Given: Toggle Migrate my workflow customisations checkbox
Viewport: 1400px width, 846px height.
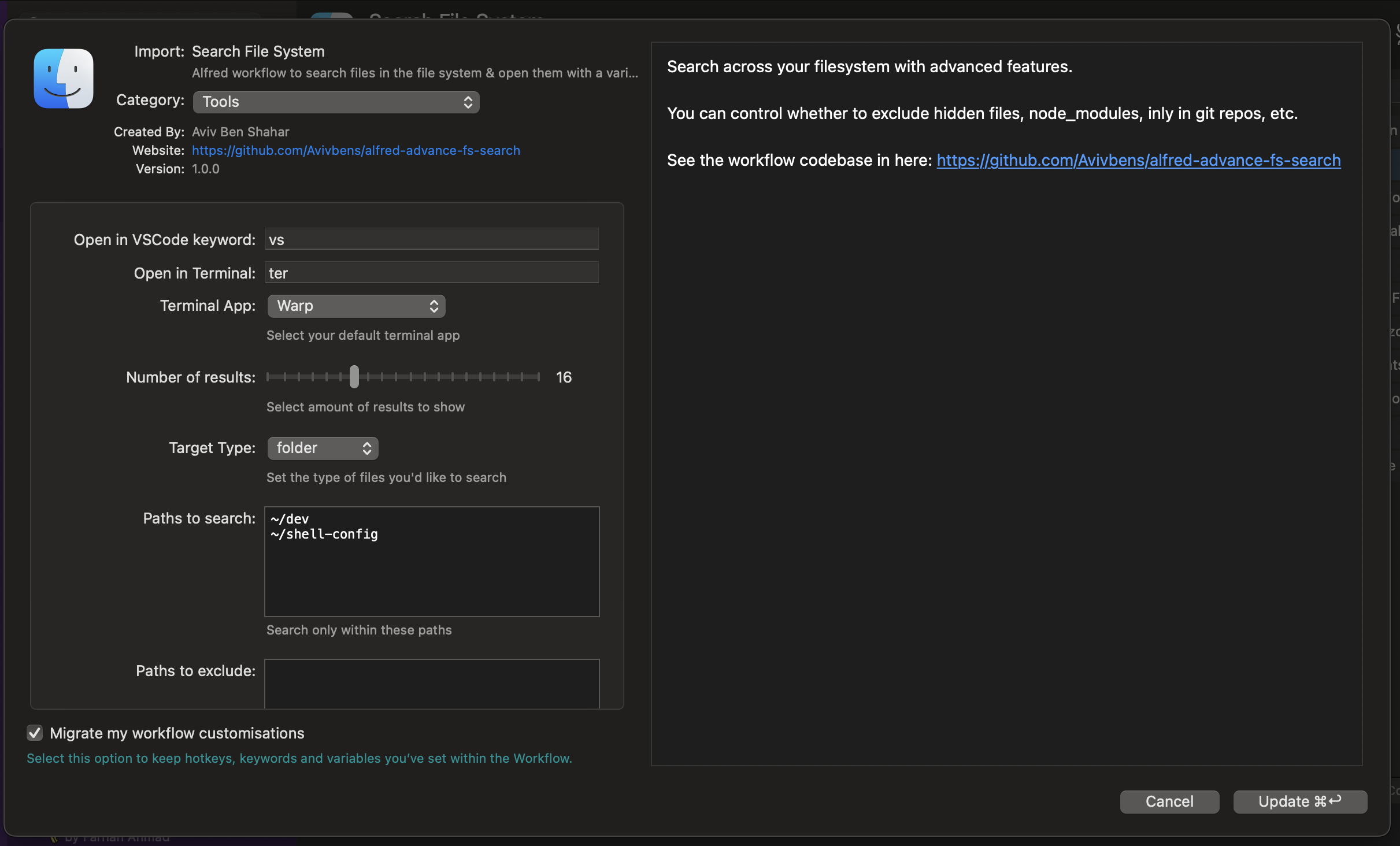Looking at the screenshot, I should click(x=35, y=733).
